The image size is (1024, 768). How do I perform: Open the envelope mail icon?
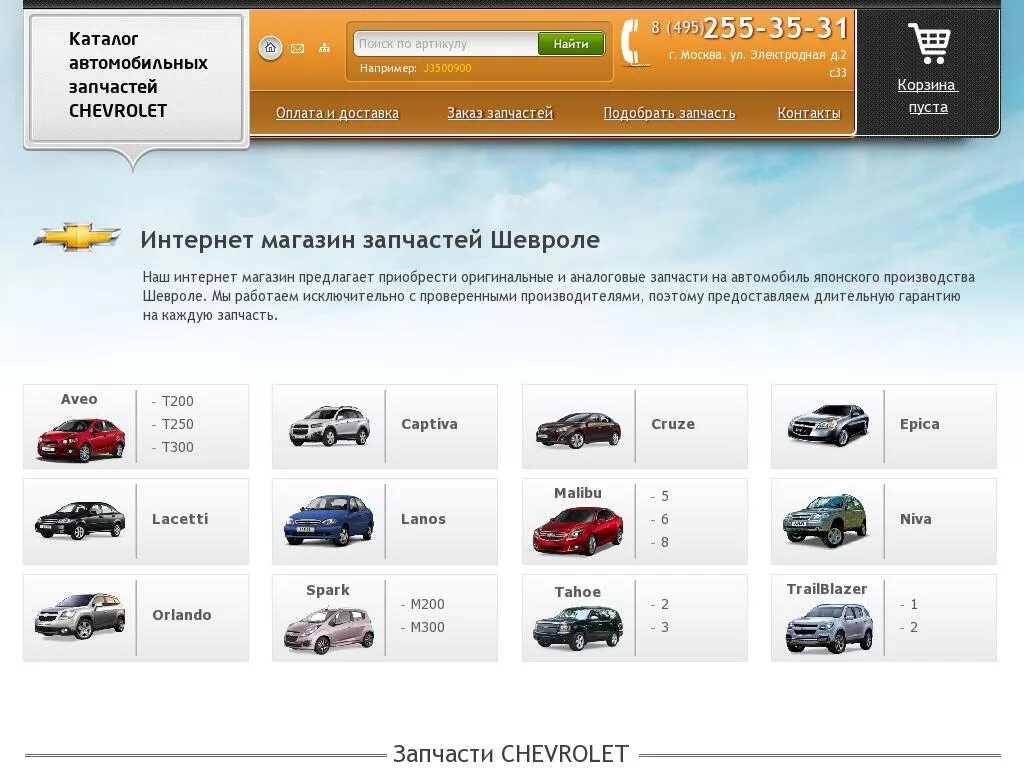[x=297, y=48]
